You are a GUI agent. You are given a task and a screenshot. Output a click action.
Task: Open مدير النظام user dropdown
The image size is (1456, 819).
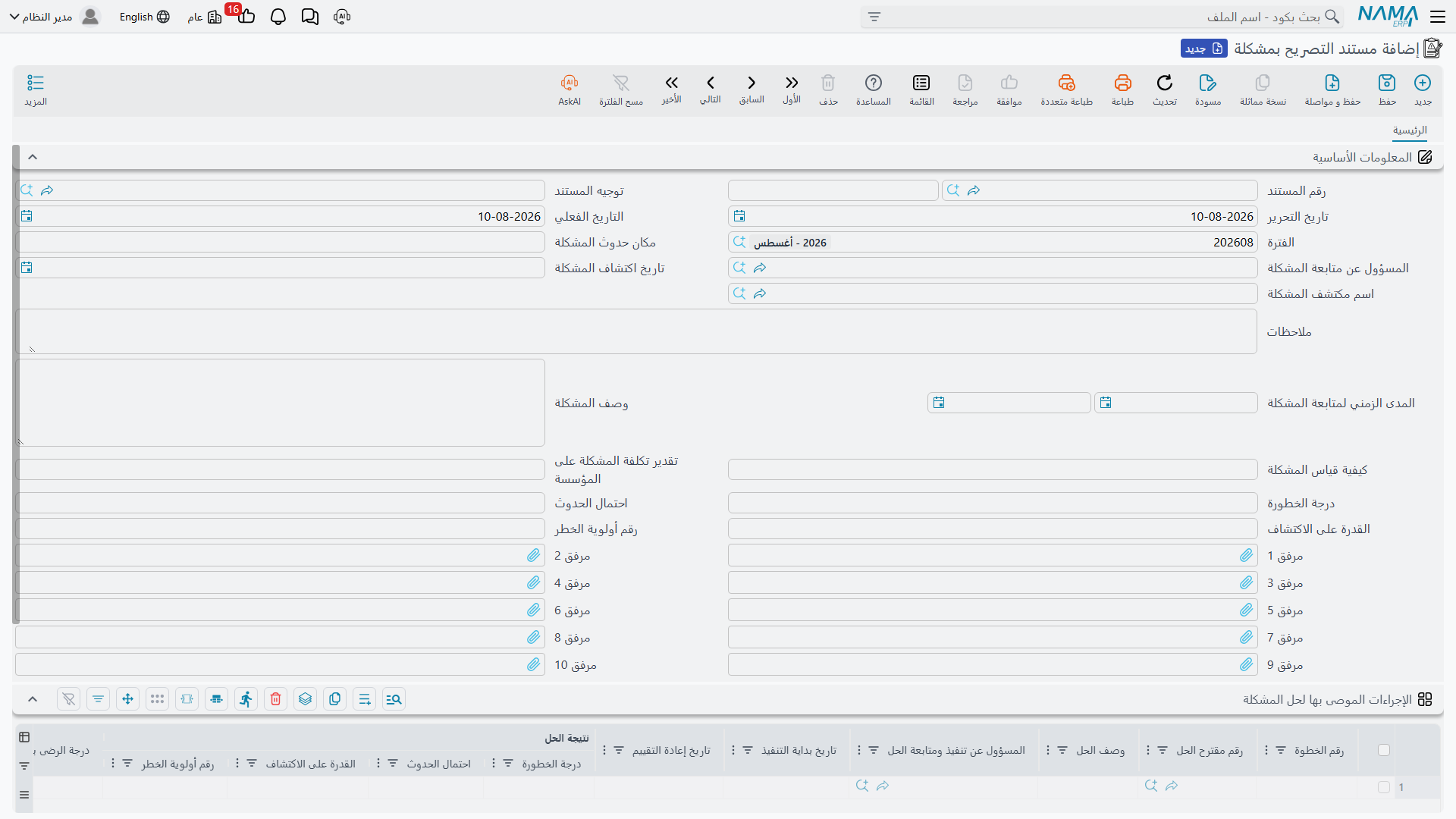pyautogui.click(x=55, y=17)
